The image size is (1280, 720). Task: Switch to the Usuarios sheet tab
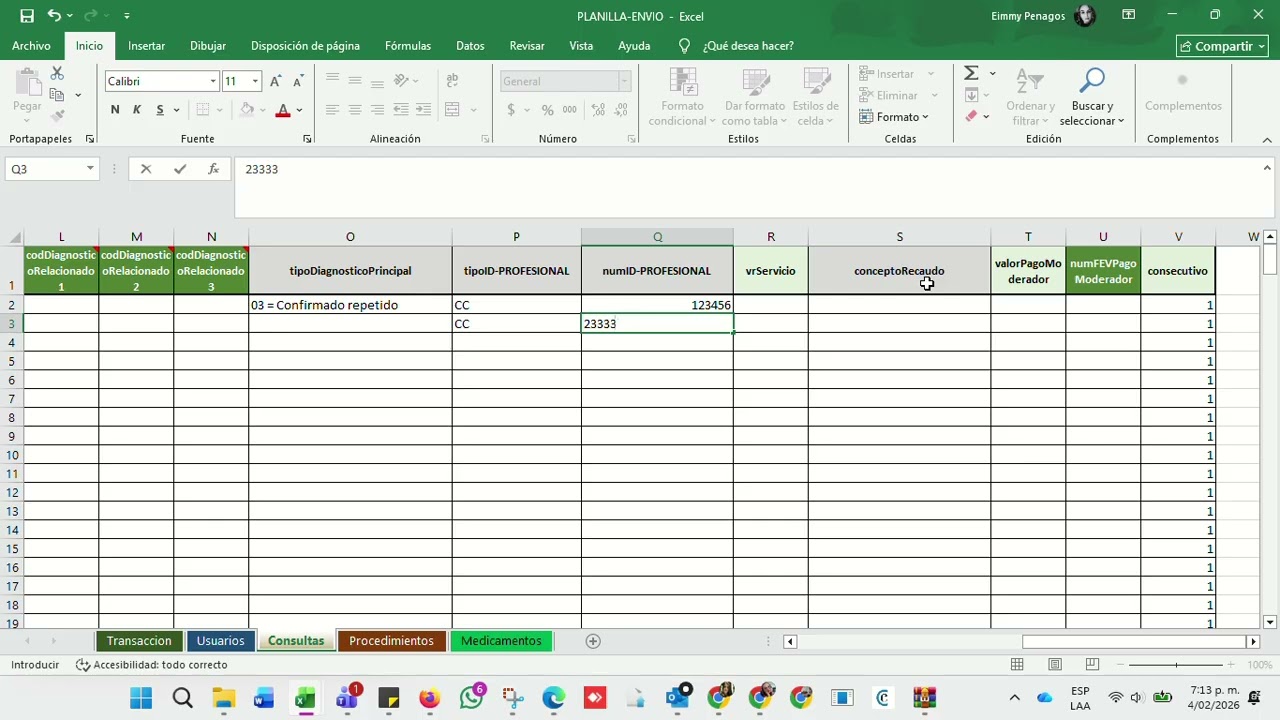pos(220,641)
